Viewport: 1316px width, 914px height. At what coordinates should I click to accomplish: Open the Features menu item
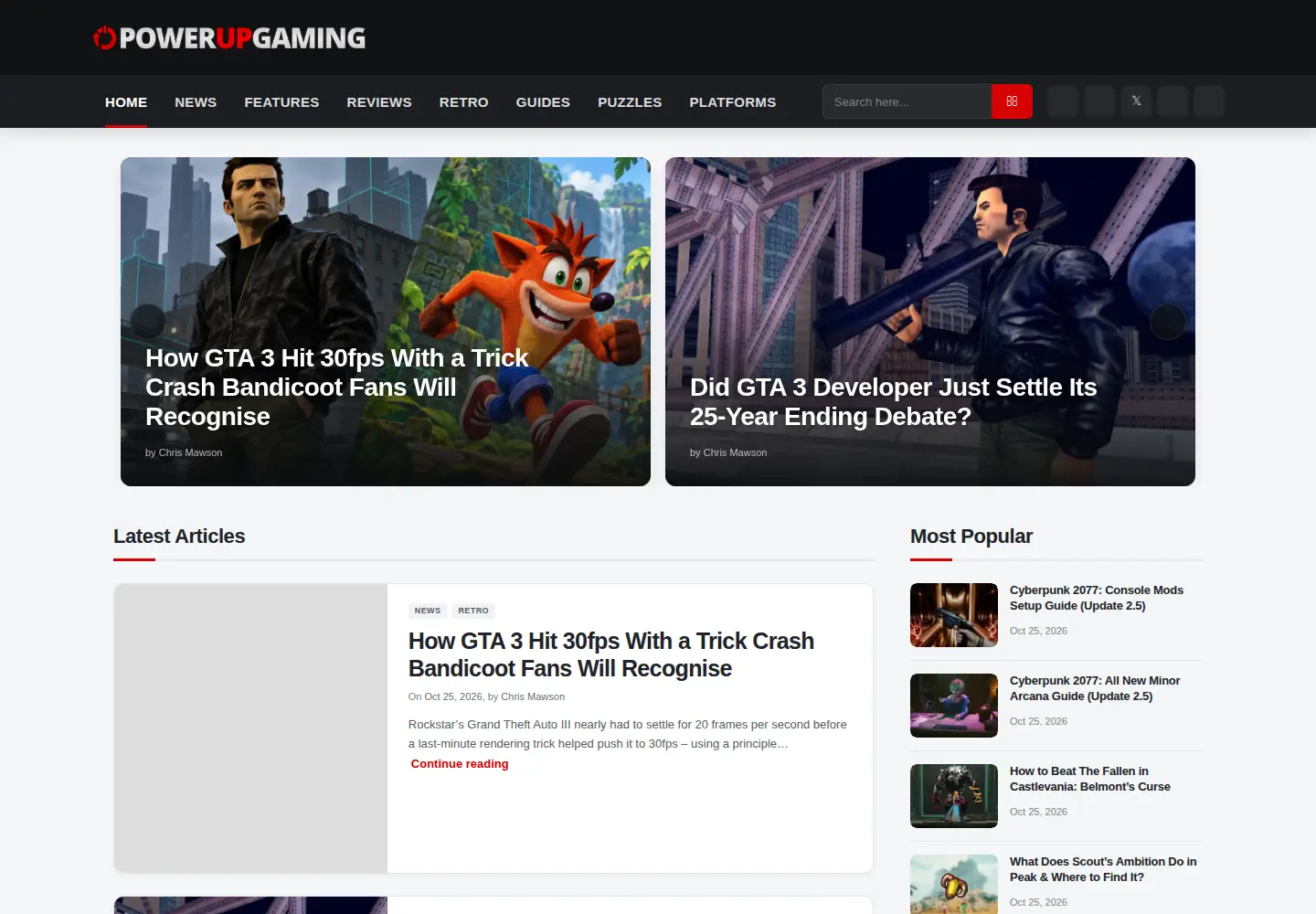281,102
